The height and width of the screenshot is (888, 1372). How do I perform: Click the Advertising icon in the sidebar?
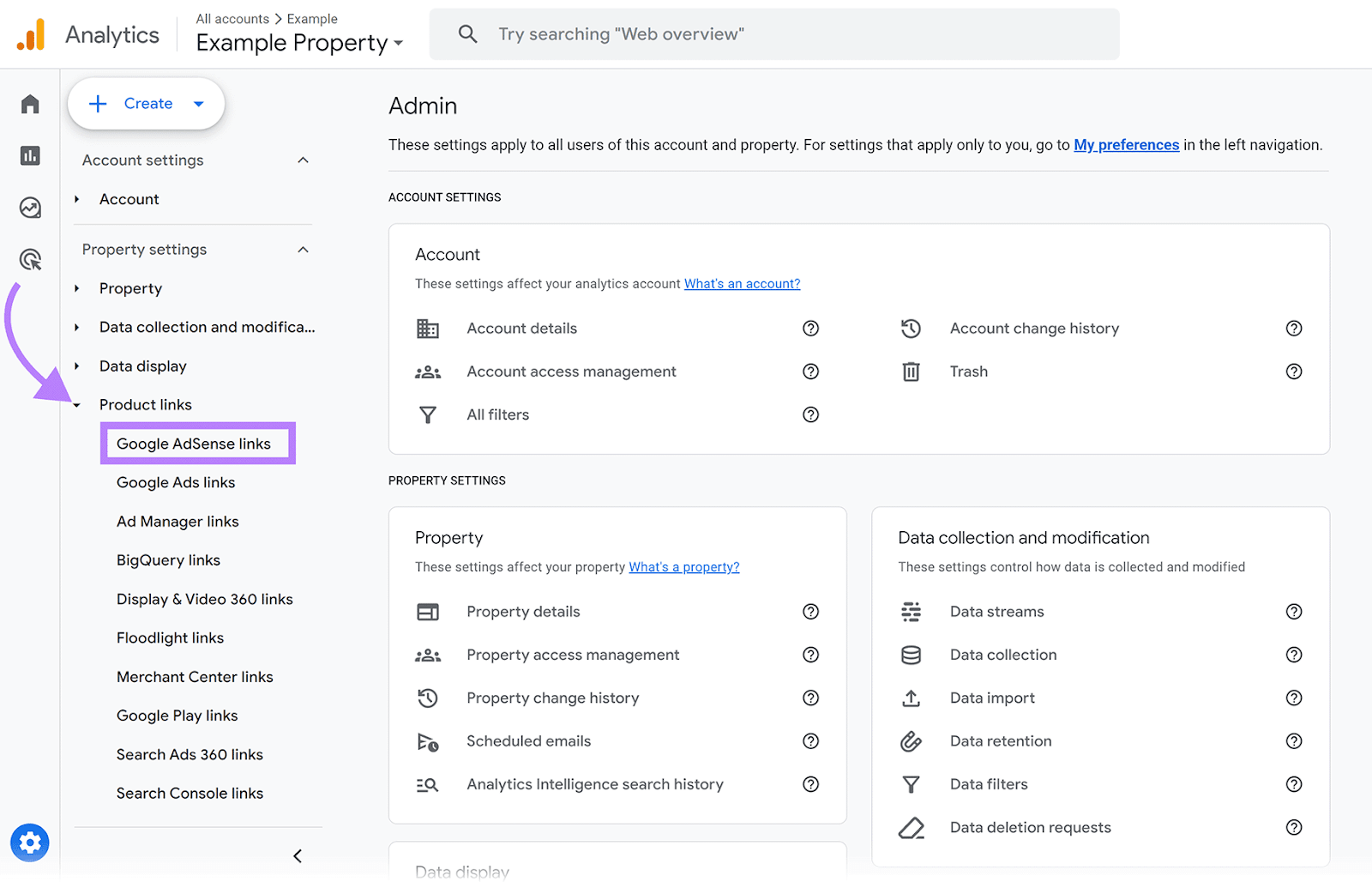[30, 259]
